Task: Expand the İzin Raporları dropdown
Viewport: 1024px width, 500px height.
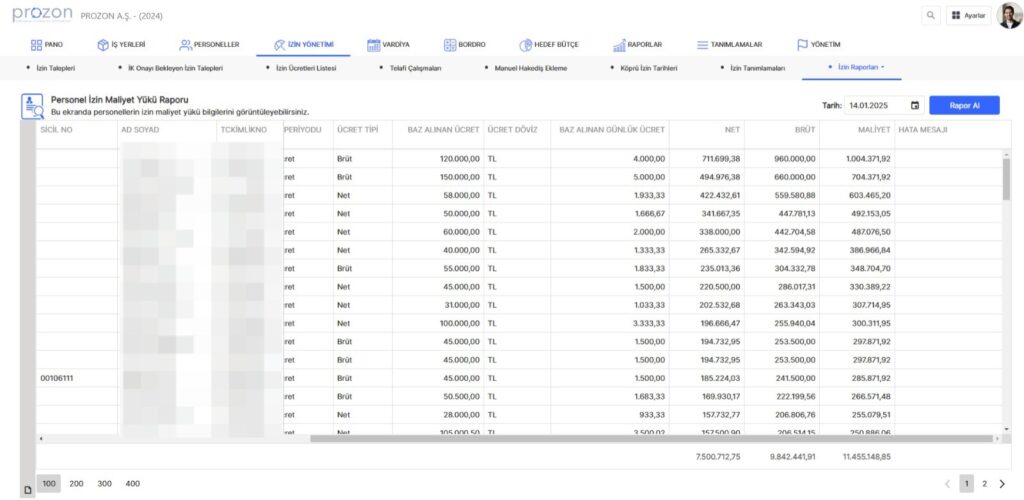Action: click(x=861, y=67)
